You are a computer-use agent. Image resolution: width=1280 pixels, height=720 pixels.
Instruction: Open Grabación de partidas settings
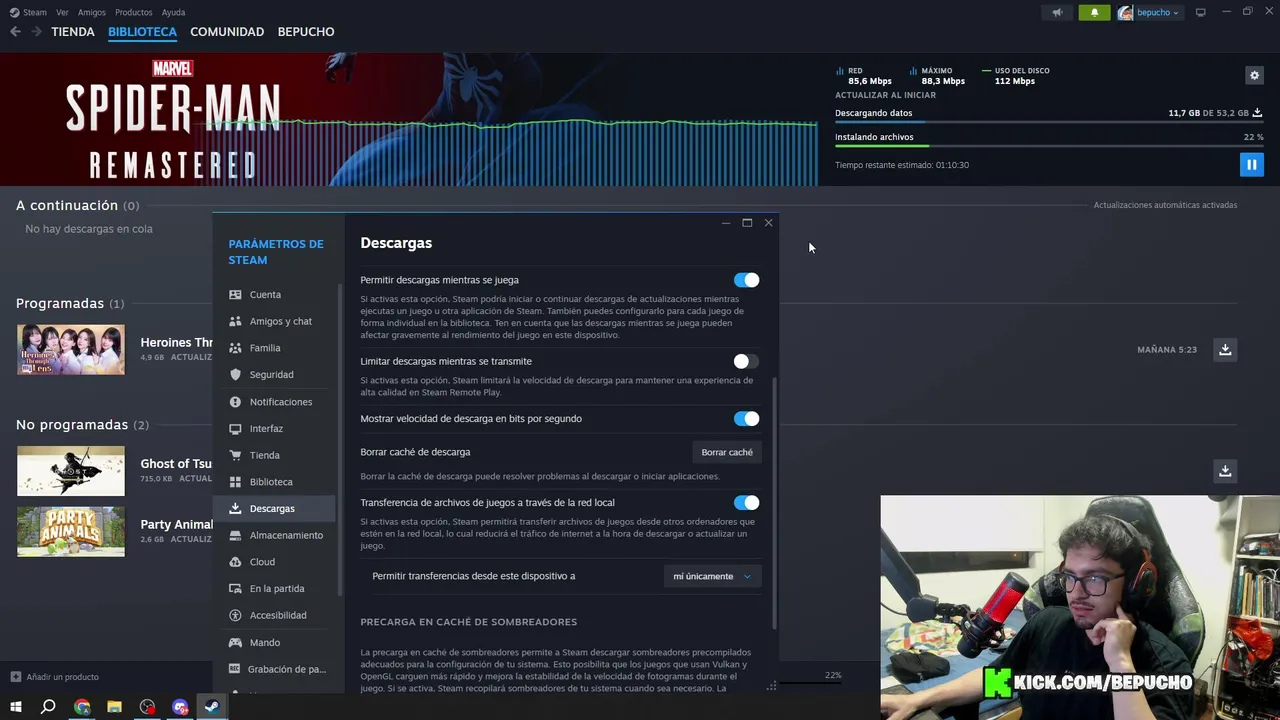point(278,669)
